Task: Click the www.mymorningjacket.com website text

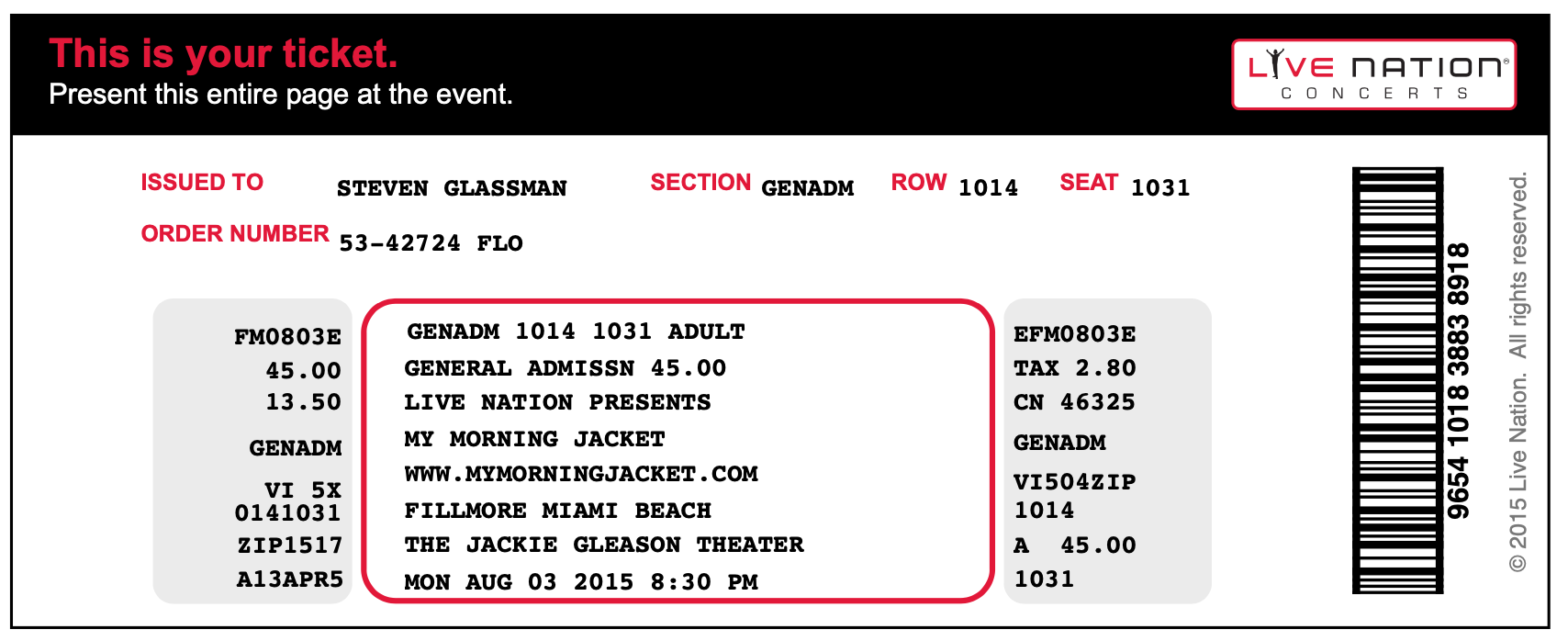Action: point(581,475)
